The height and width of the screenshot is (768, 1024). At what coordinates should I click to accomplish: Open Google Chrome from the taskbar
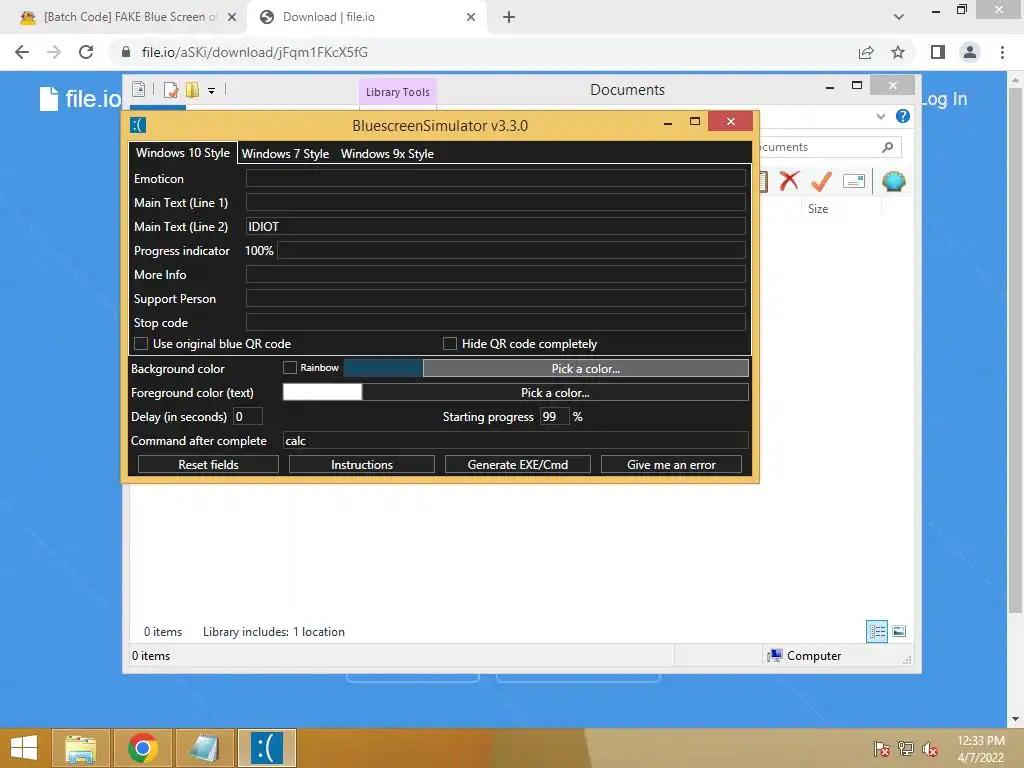point(142,748)
